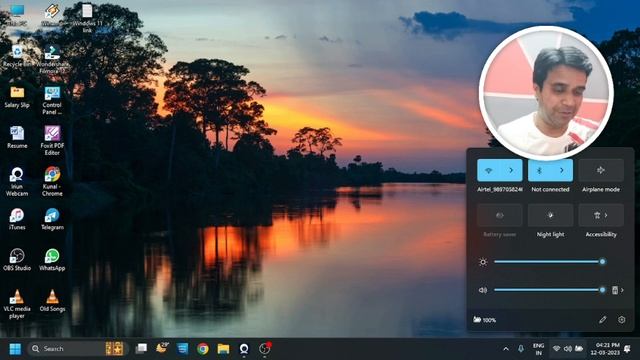This screenshot has width=640, height=360.
Task: Launch Wondershare Filmora 12 shortcut
Action: (52, 60)
